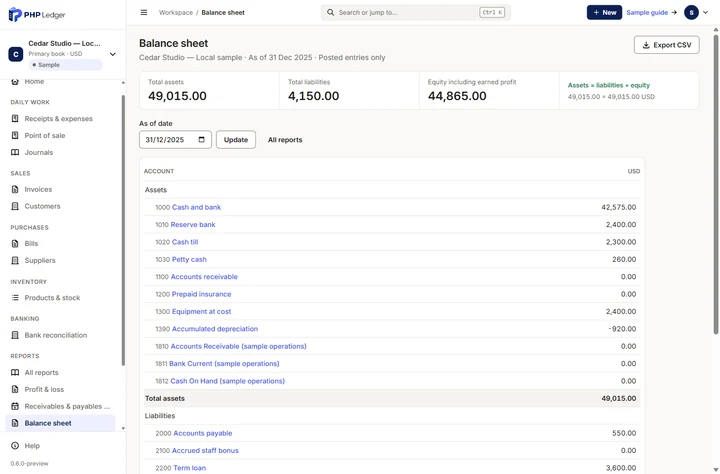Click the Point of sale icon
Screen dimensions: 720x474
[15, 135]
